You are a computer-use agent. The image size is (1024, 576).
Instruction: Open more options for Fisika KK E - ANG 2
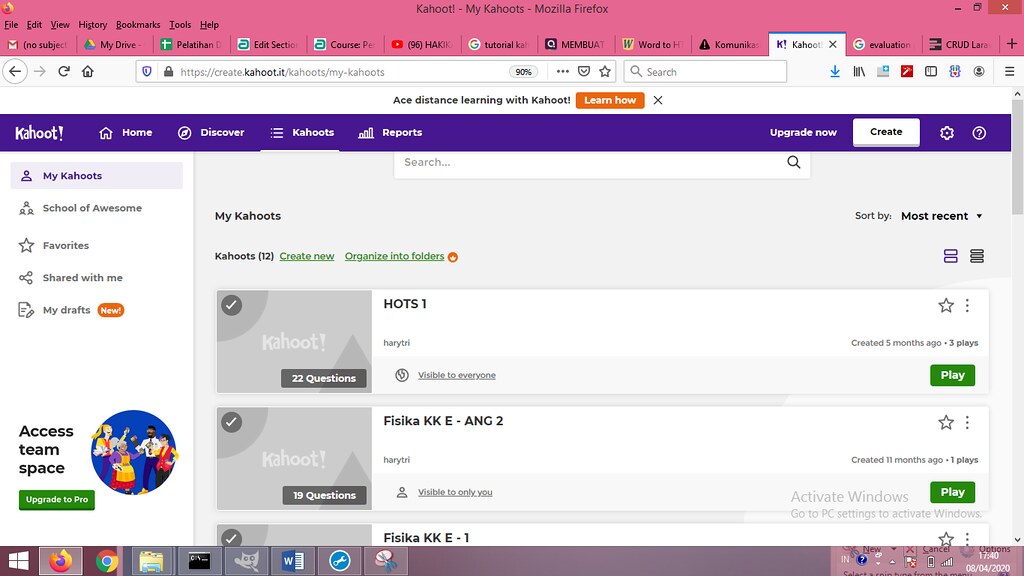point(967,423)
